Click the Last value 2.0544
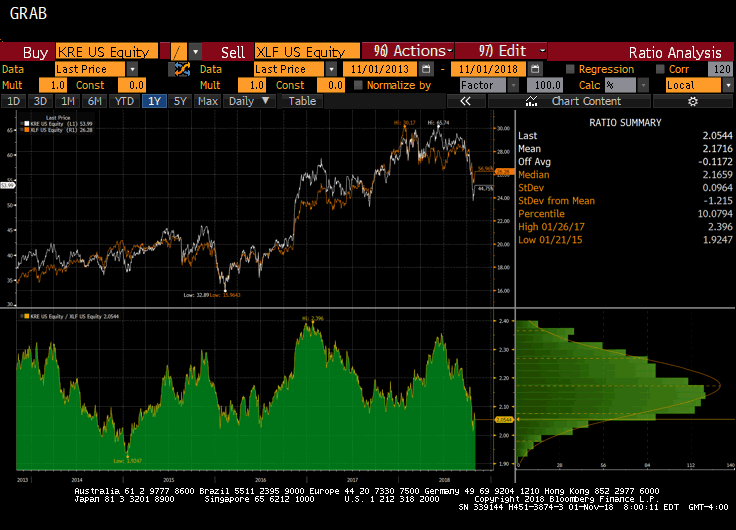 717,136
